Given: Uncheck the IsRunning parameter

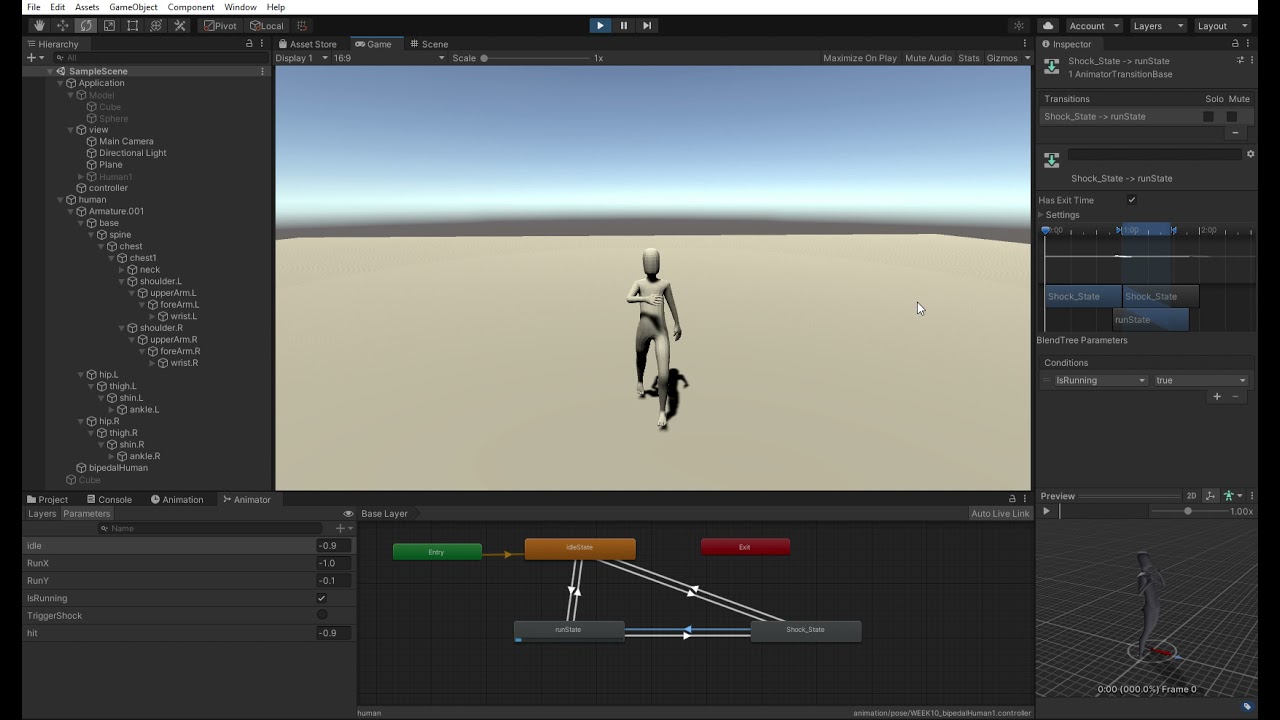Looking at the screenshot, I should coord(321,598).
